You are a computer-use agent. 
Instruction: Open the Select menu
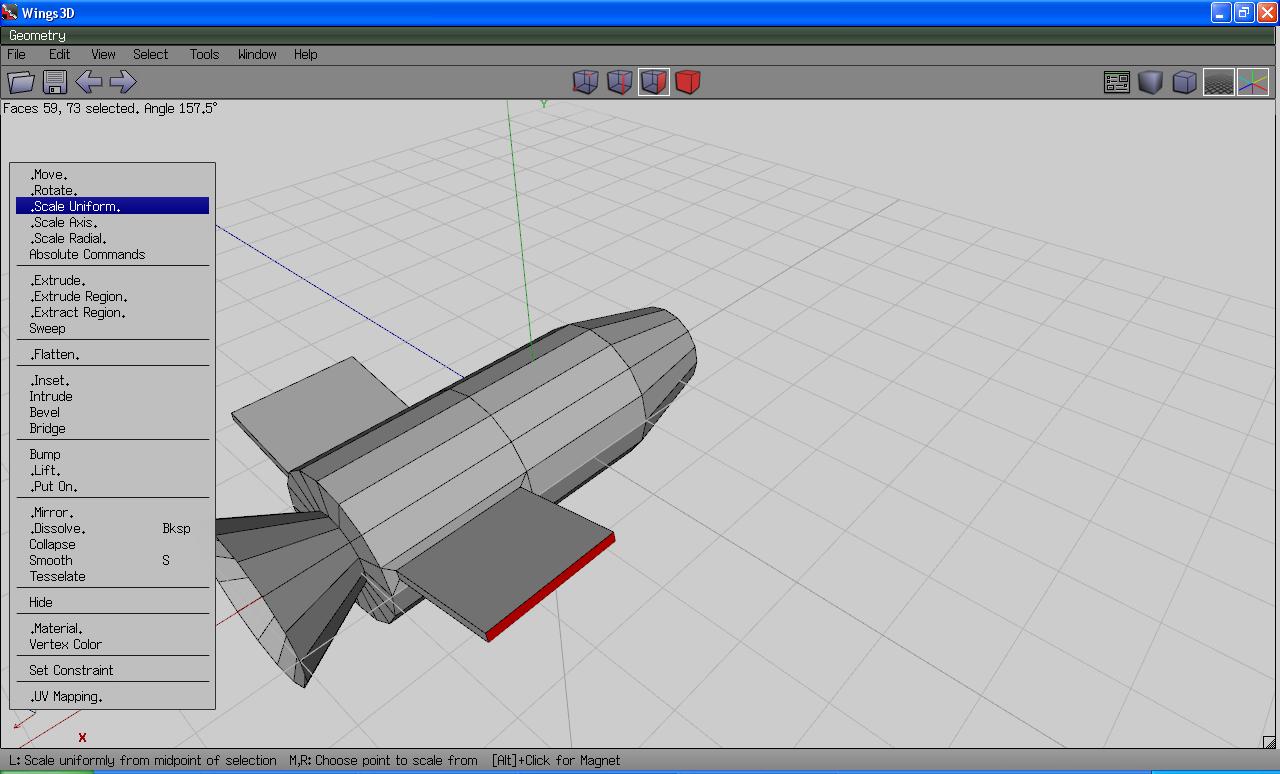click(x=151, y=55)
